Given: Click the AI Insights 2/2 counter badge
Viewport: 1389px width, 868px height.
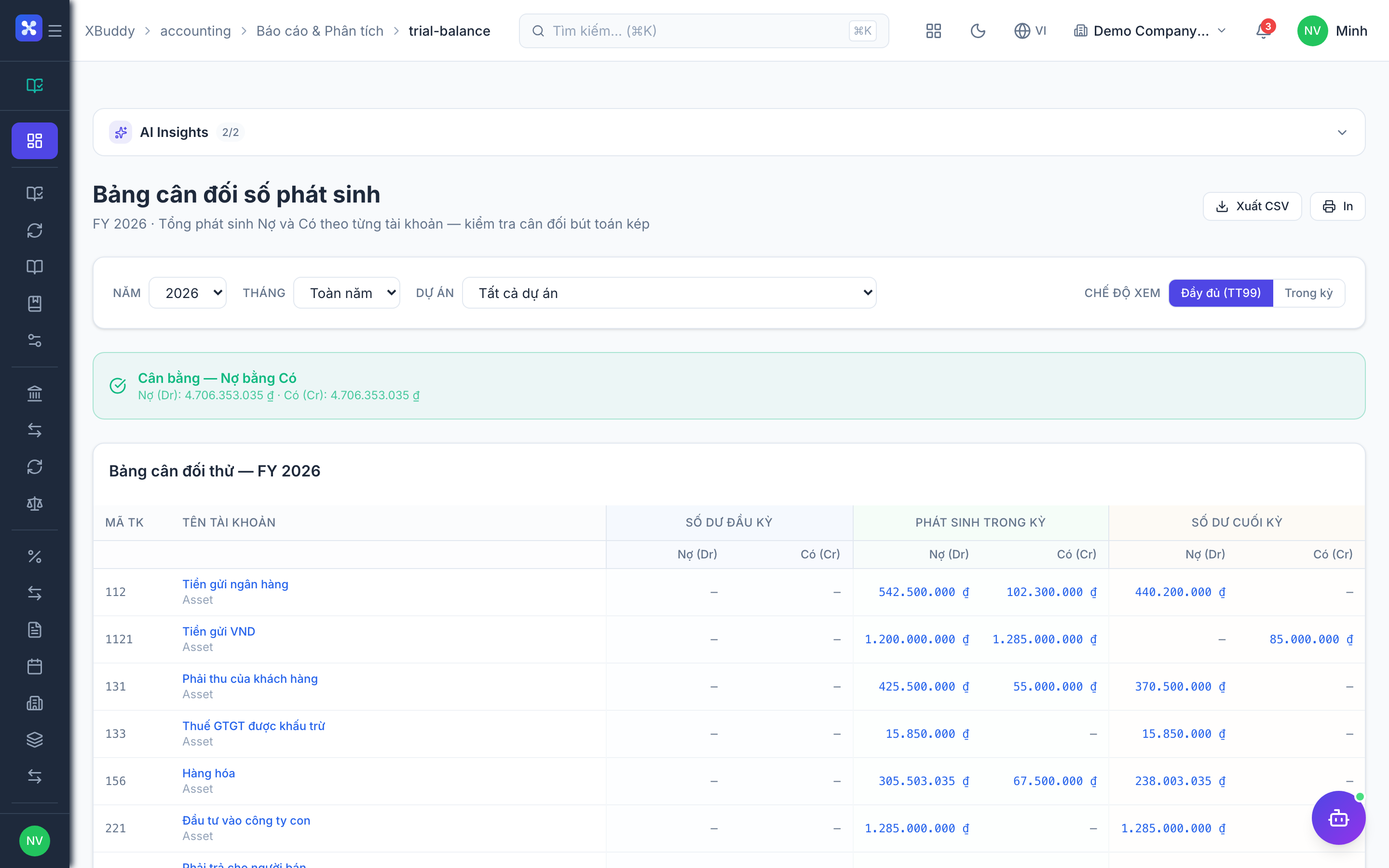Looking at the screenshot, I should point(230,133).
